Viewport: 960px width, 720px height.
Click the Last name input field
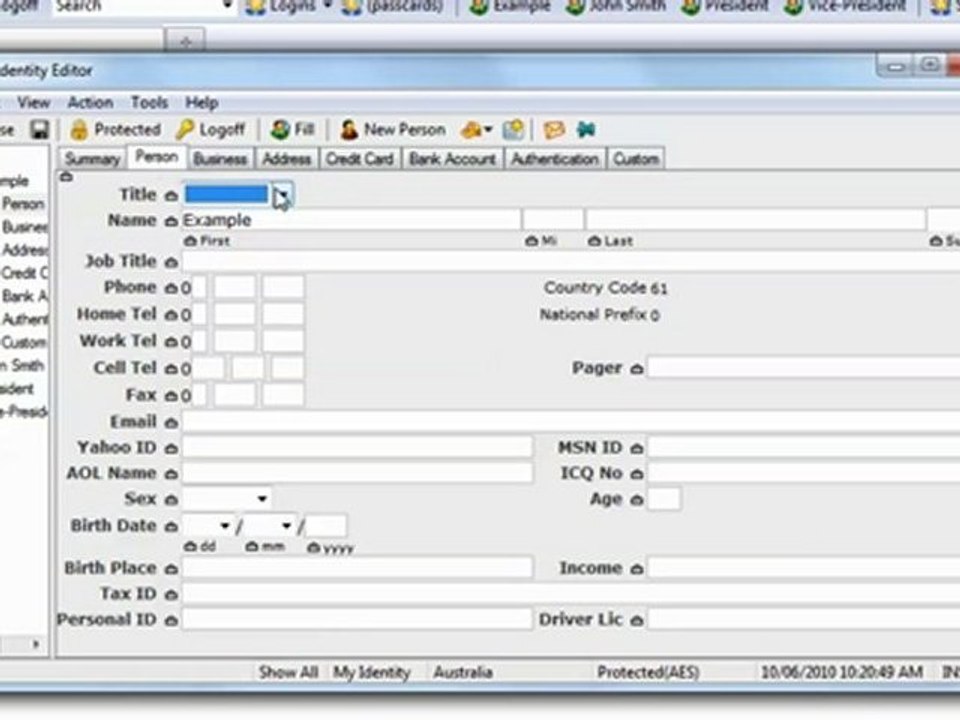point(756,220)
